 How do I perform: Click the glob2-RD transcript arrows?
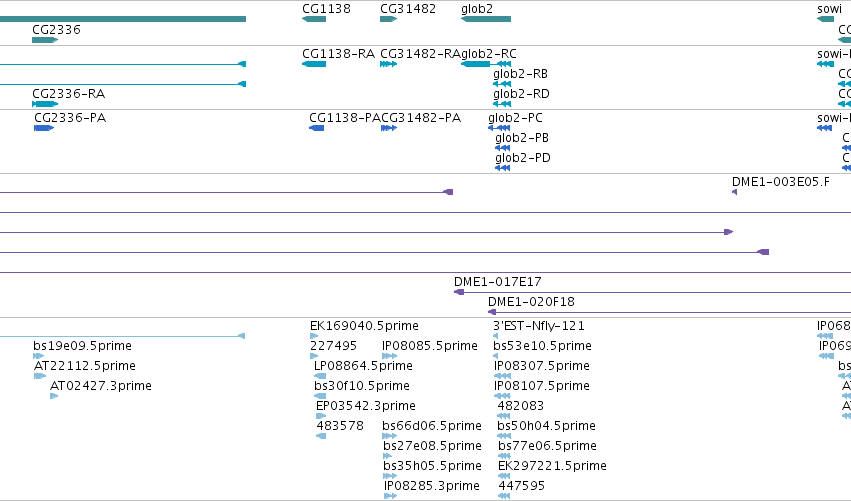pyautogui.click(x=502, y=104)
